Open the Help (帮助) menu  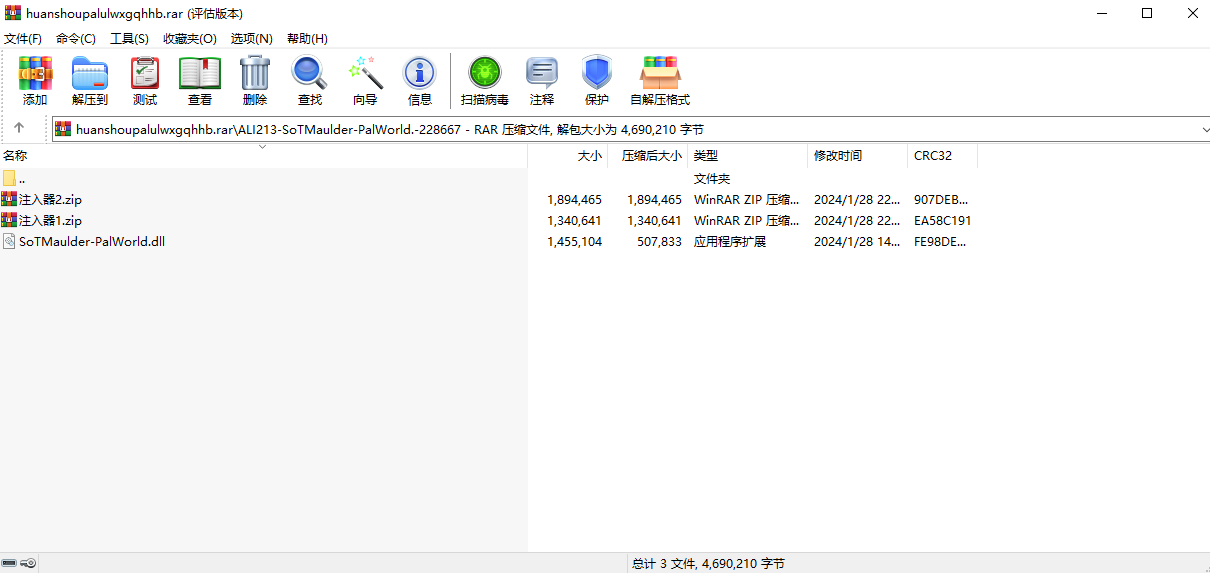coord(307,38)
